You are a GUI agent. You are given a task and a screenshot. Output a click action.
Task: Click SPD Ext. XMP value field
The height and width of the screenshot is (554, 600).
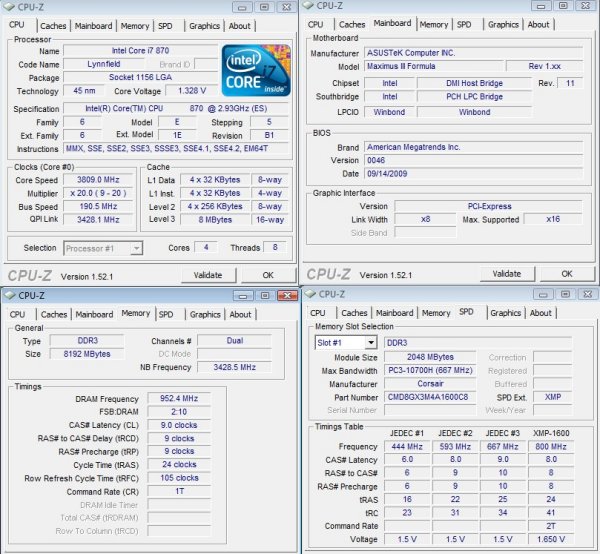point(553,397)
